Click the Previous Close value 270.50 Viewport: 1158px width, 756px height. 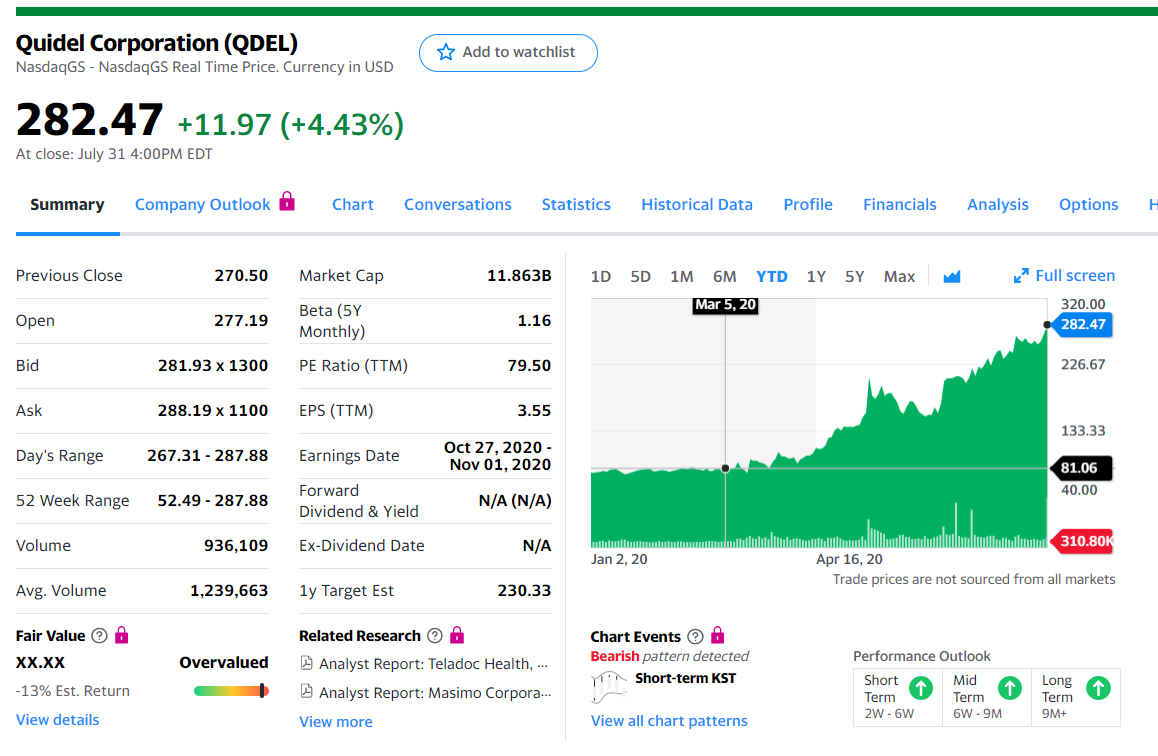(241, 275)
